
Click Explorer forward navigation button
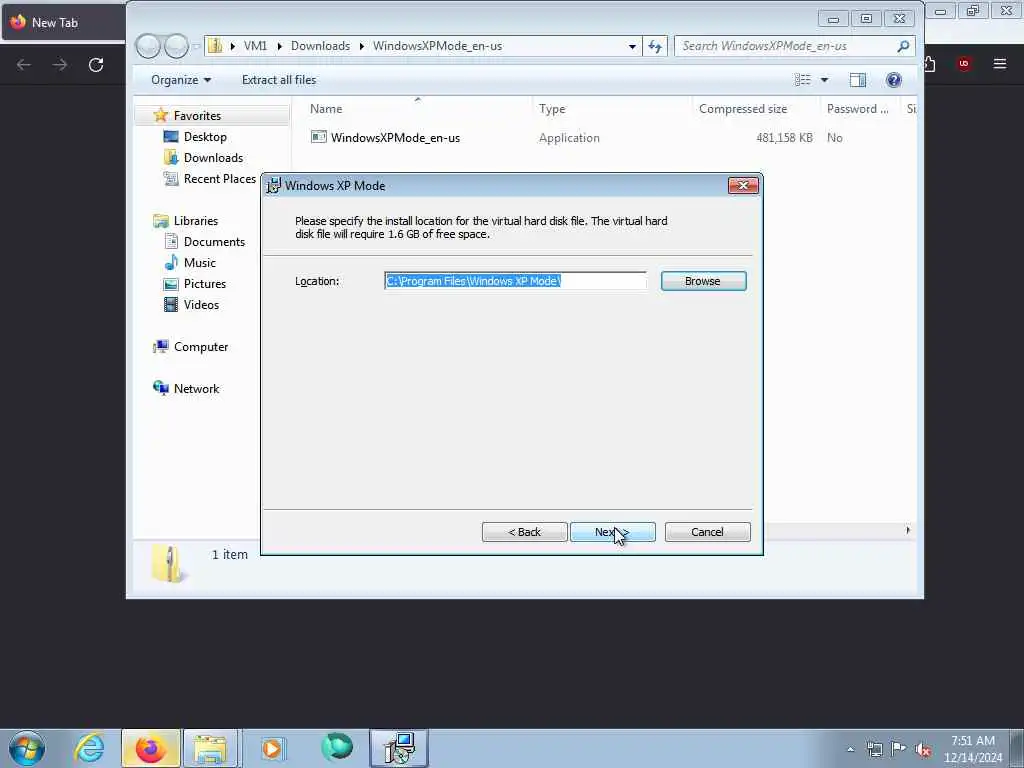point(176,46)
